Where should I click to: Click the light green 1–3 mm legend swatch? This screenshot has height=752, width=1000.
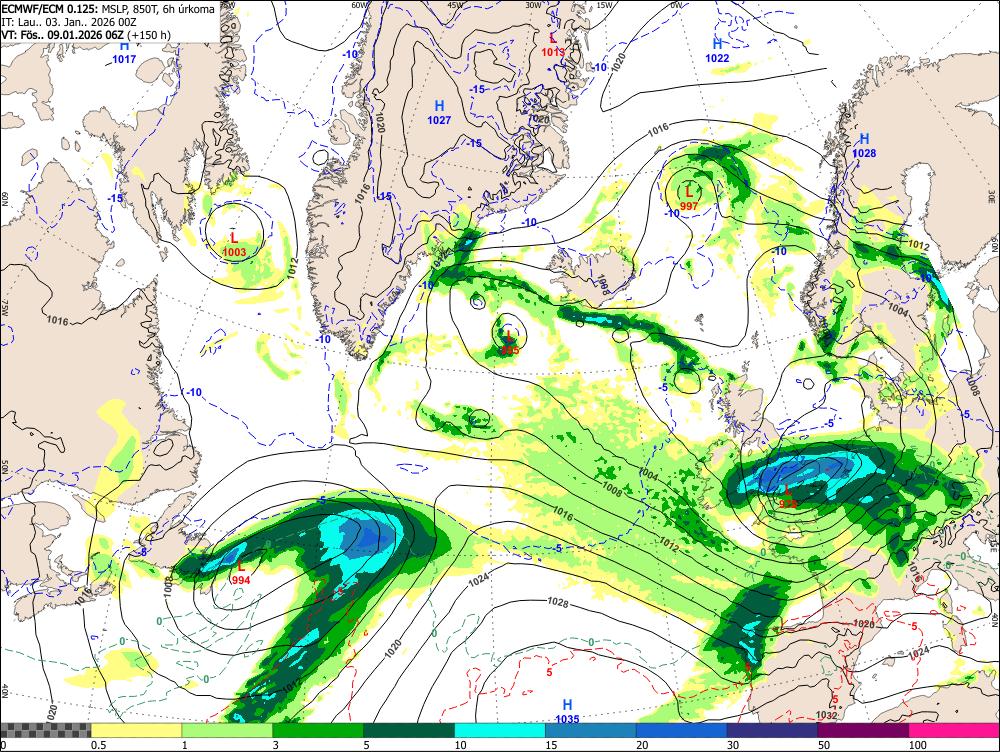[227, 730]
